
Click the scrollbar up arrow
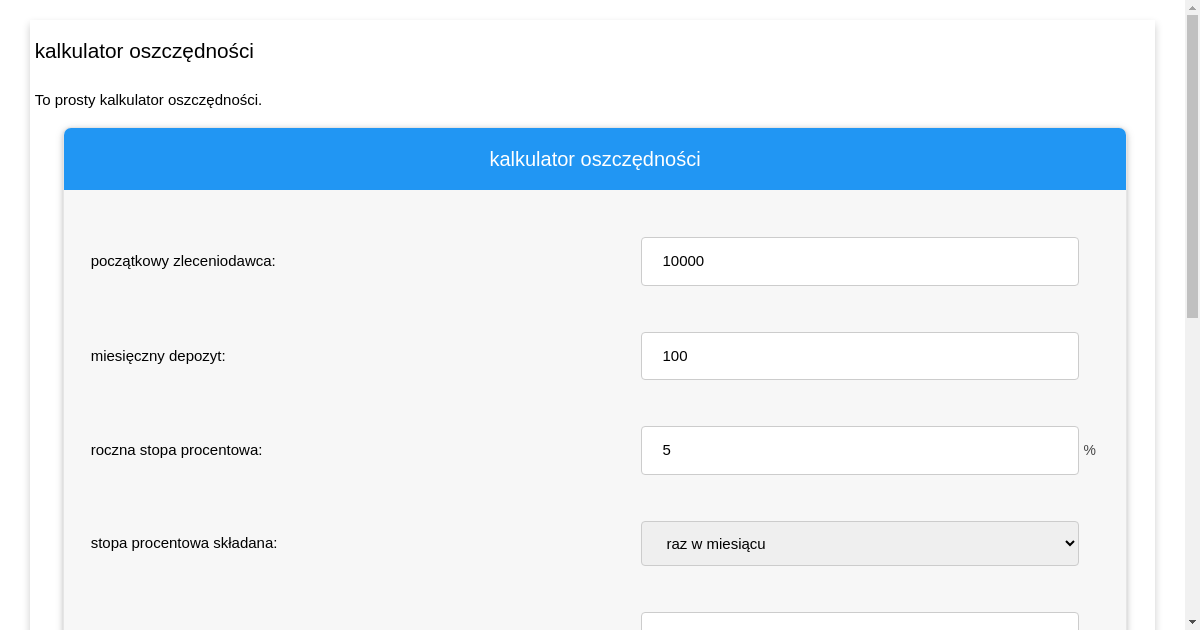(1193, 7)
